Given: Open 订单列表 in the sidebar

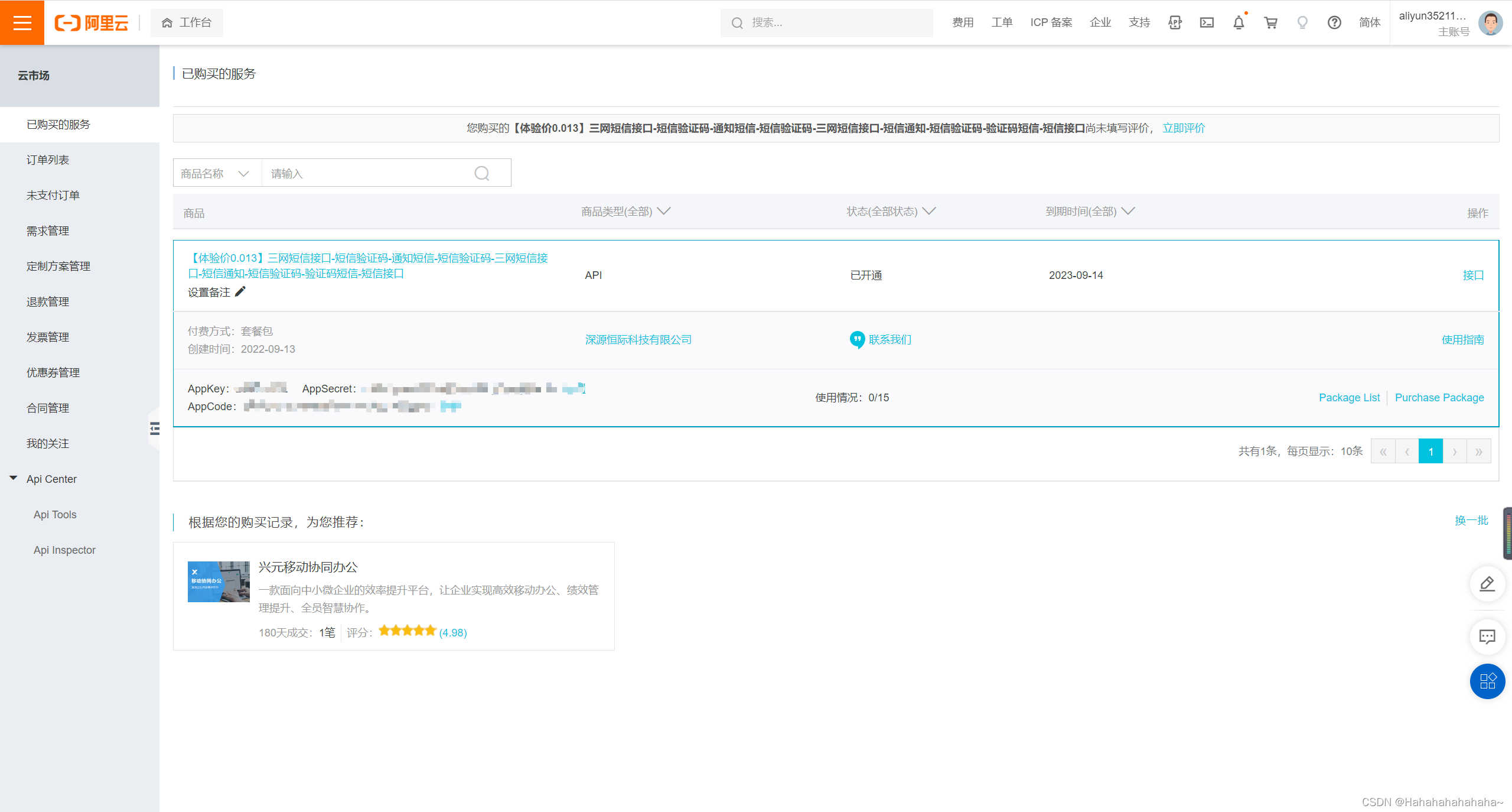Looking at the screenshot, I should click(x=48, y=160).
